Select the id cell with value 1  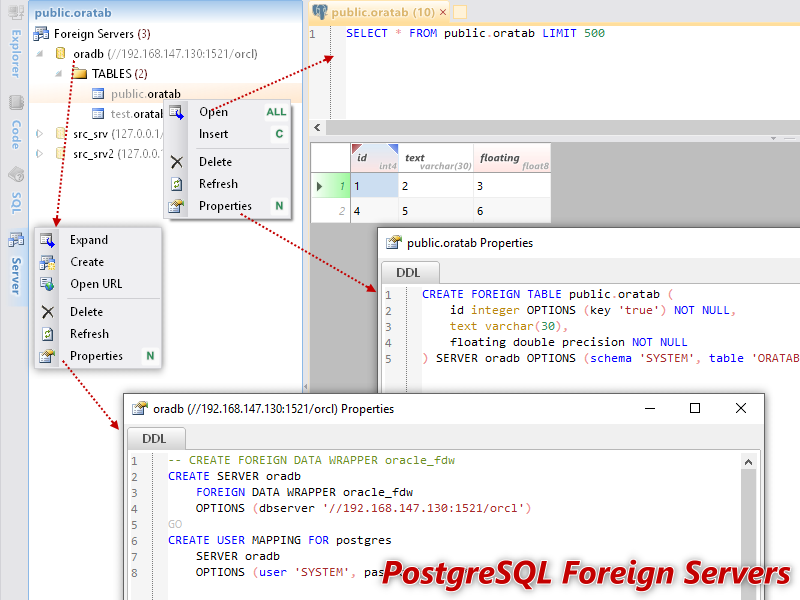point(374,186)
